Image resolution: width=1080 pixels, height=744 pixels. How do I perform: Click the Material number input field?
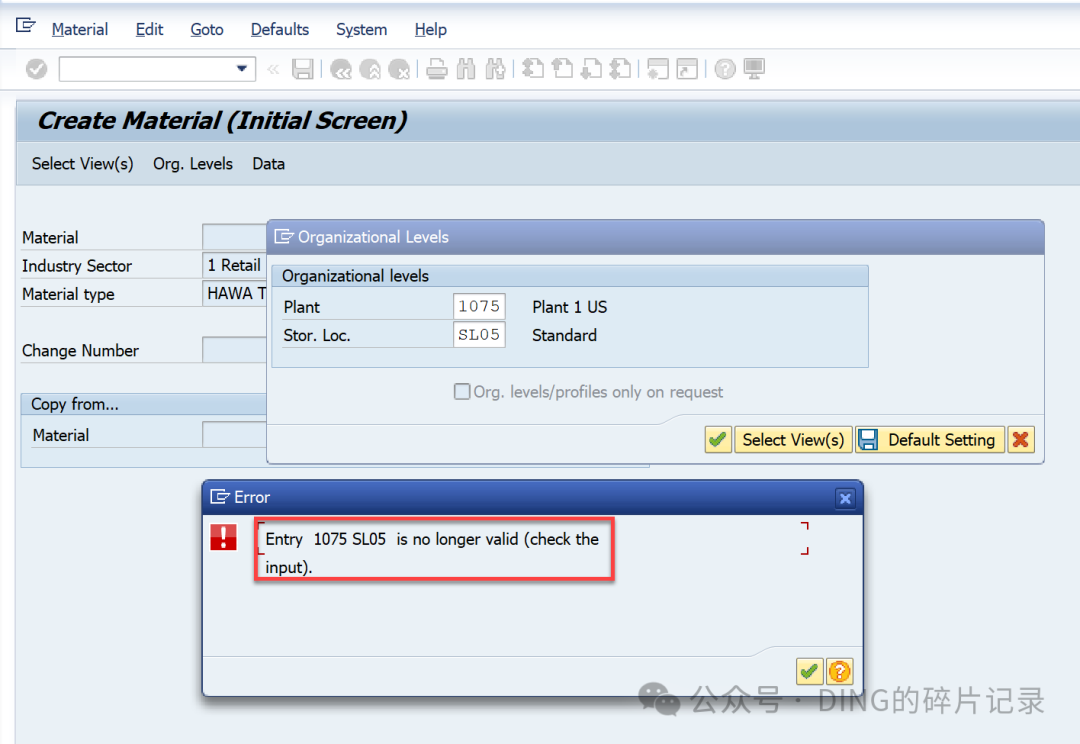(234, 237)
